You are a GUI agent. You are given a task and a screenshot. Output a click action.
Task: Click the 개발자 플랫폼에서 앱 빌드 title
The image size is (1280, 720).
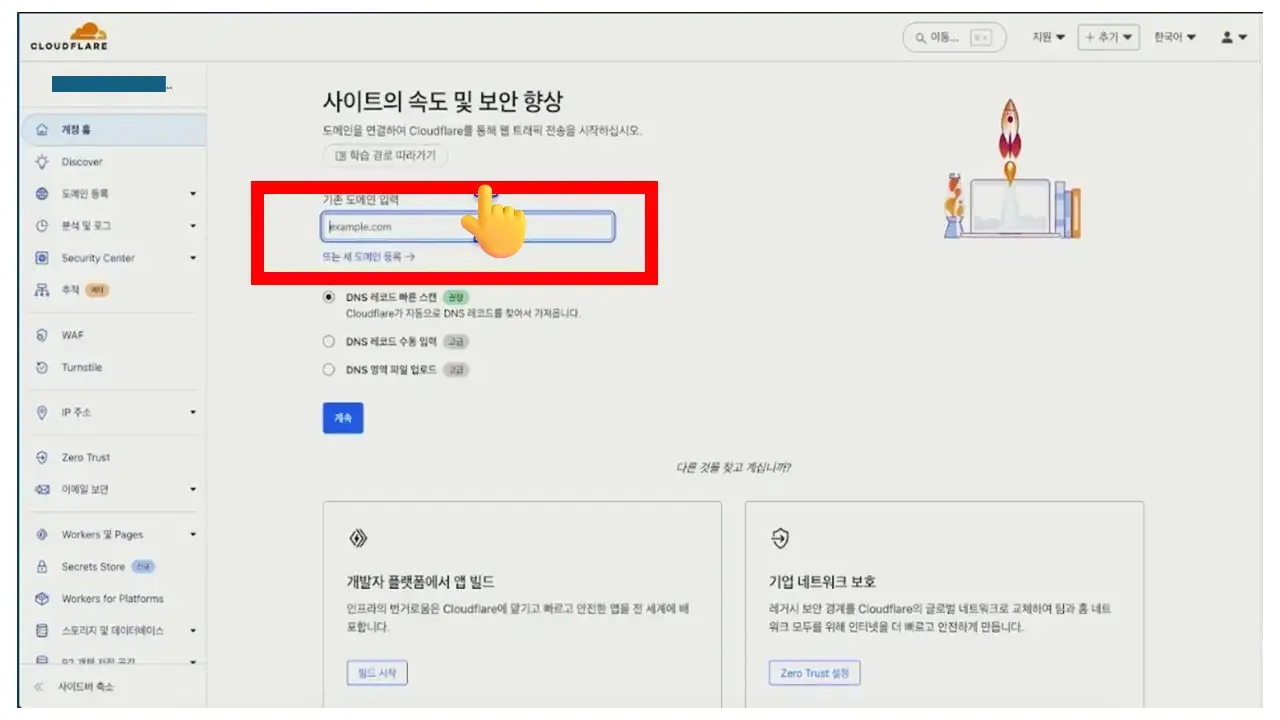pyautogui.click(x=421, y=582)
